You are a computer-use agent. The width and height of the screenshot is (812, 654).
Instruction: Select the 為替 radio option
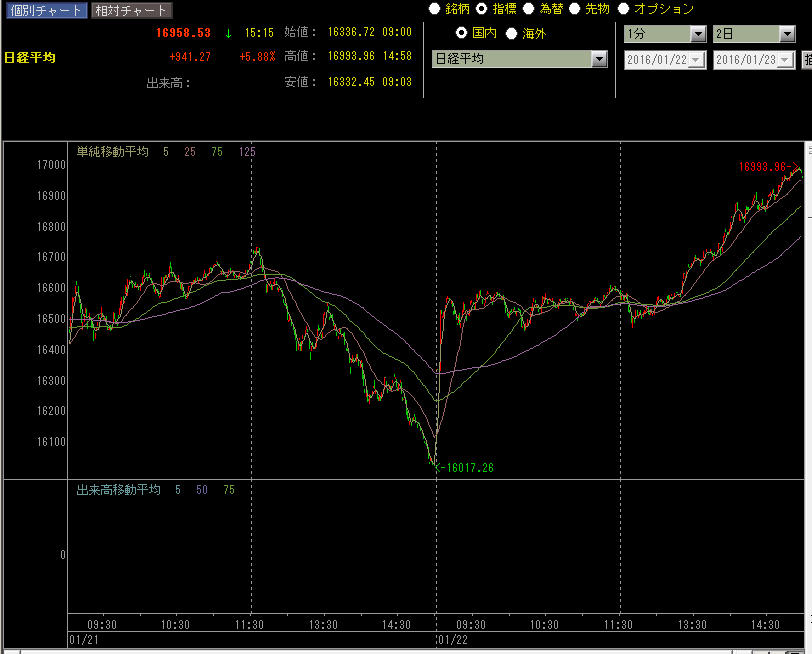point(529,8)
